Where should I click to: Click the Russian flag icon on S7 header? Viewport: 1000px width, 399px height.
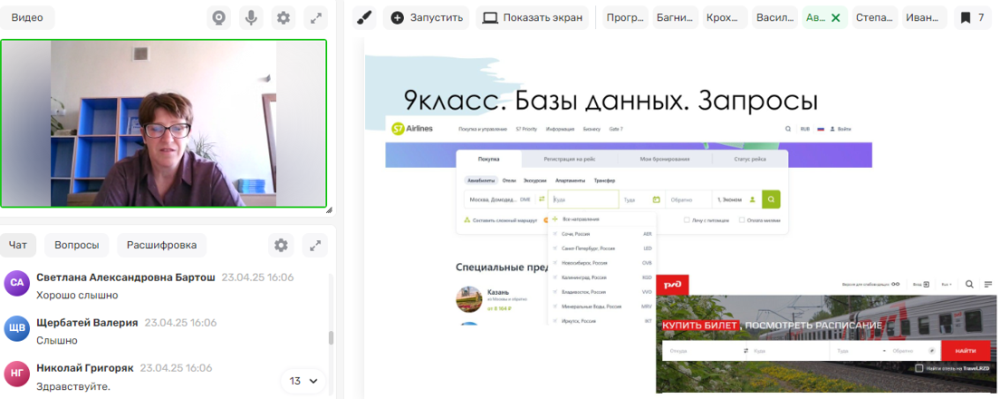click(821, 129)
